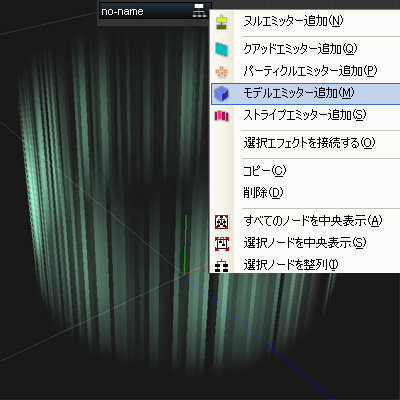Click the center selected node icon
The height and width of the screenshot is (400, 400).
point(222,244)
